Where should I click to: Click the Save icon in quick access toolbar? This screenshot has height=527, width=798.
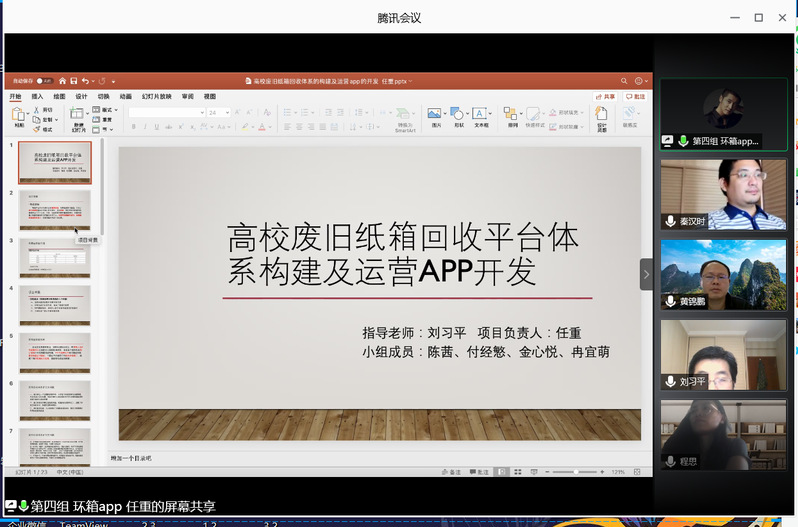click(73, 80)
